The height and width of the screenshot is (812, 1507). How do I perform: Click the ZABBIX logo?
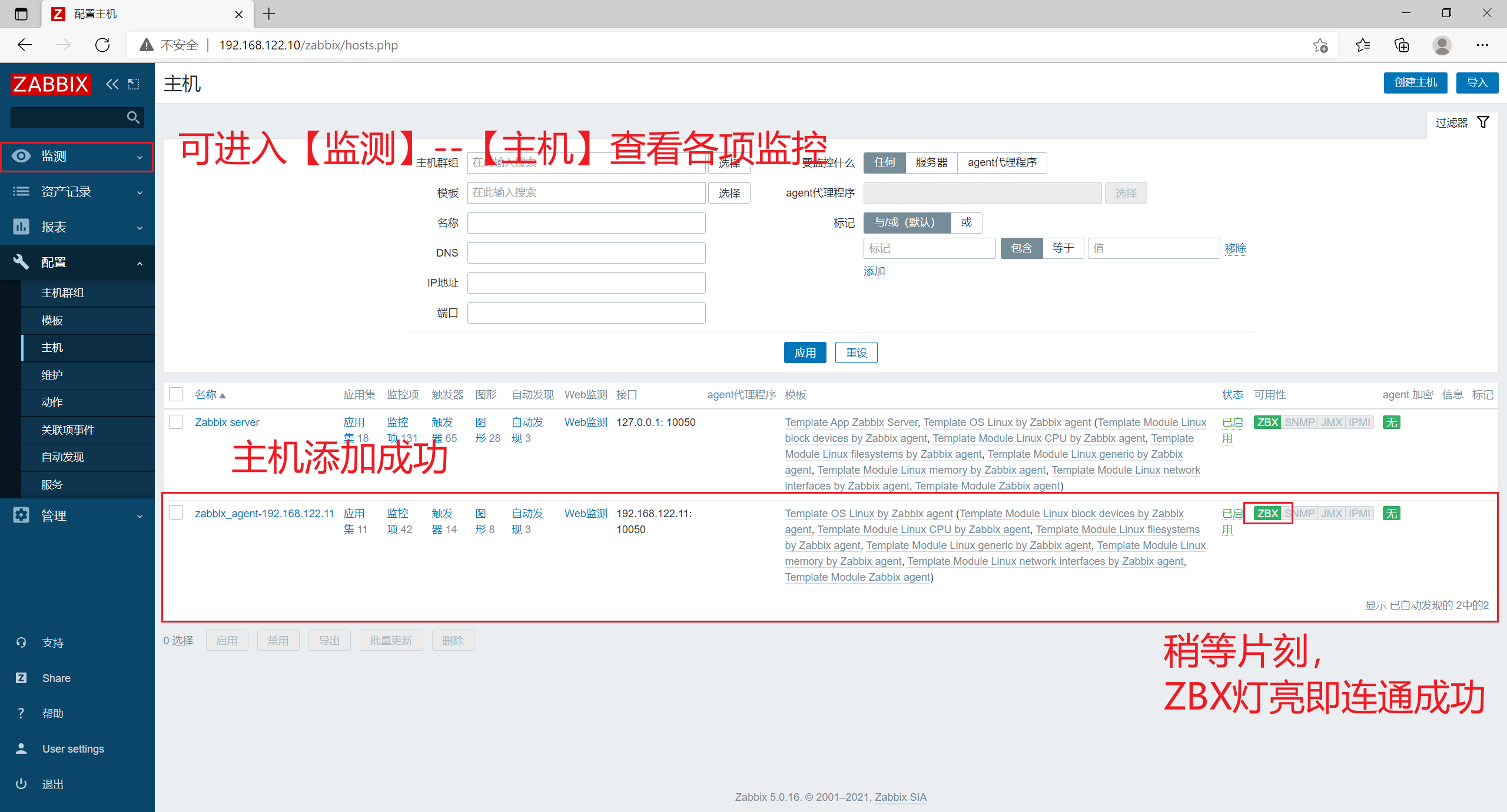pos(51,84)
